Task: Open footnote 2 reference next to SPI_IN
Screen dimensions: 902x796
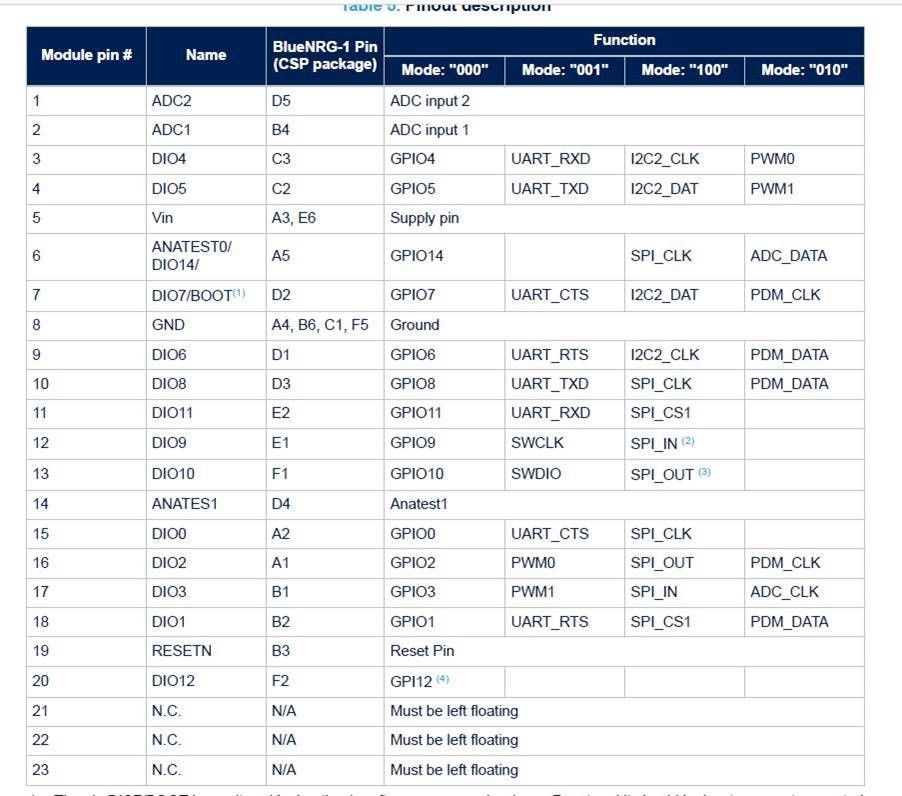Action: click(x=688, y=441)
